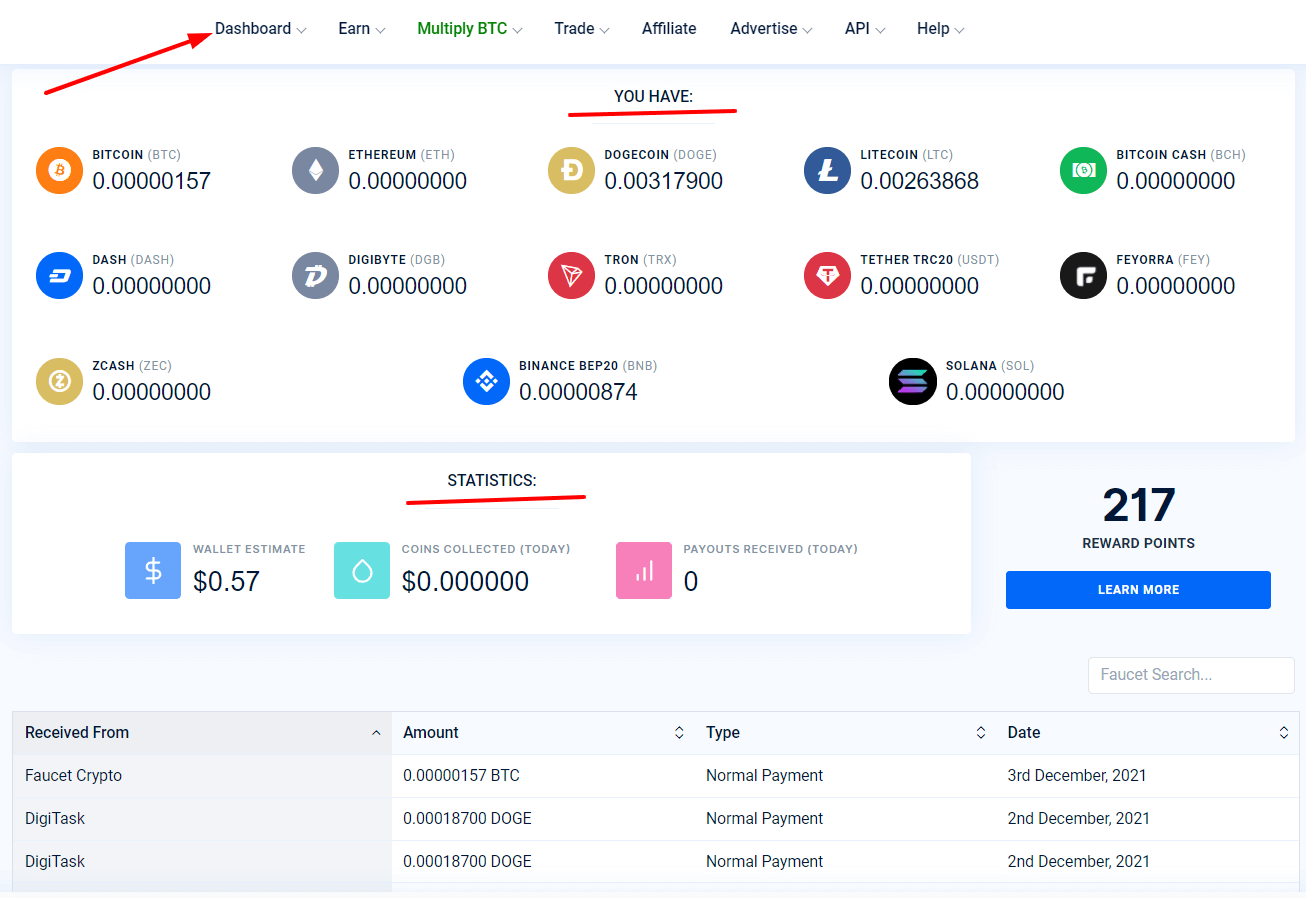Image resolution: width=1306 pixels, height=898 pixels.
Task: Click the Ethereum coin icon
Action: click(315, 170)
